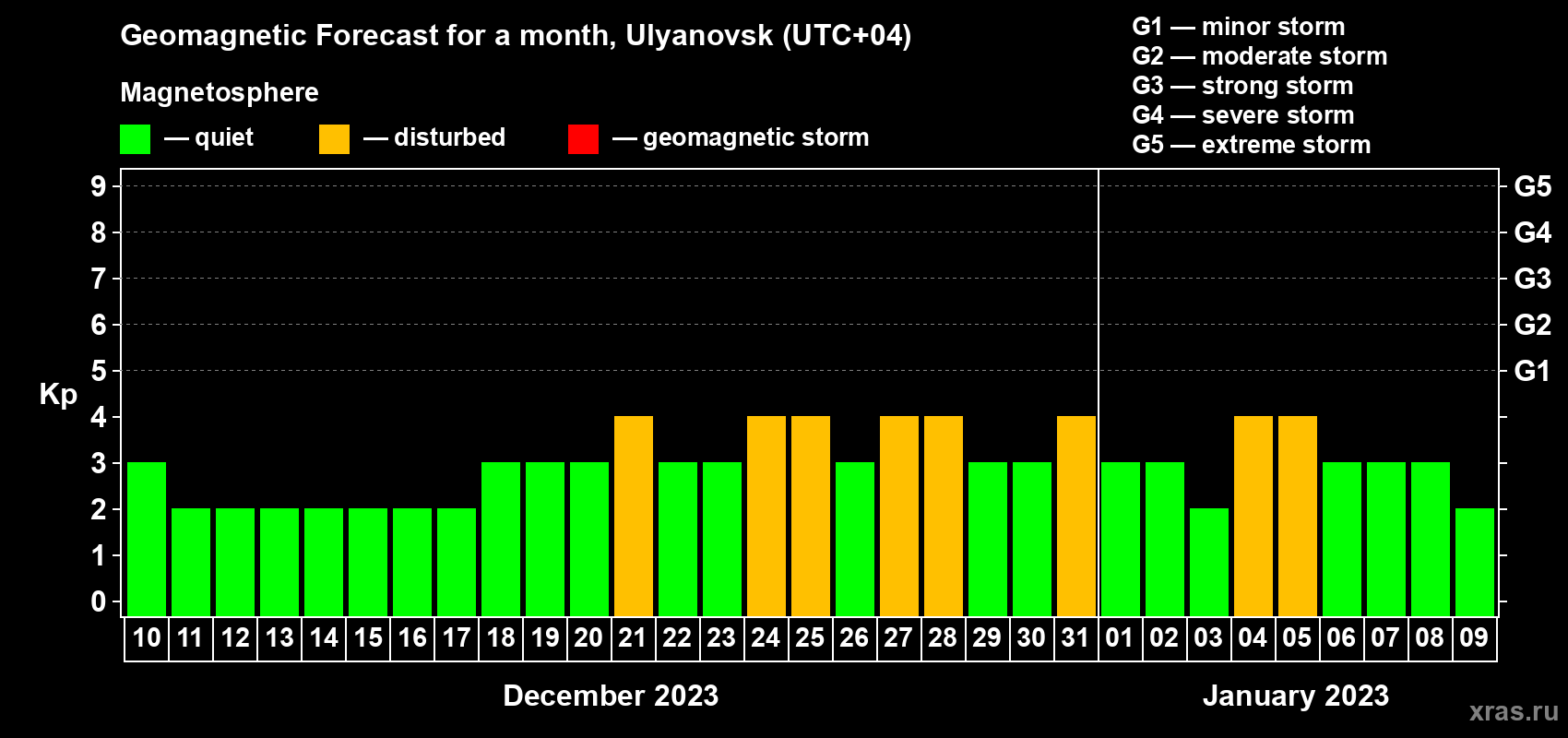Image resolution: width=1568 pixels, height=738 pixels.
Task: Click the date label 12
Action: [x=235, y=638]
